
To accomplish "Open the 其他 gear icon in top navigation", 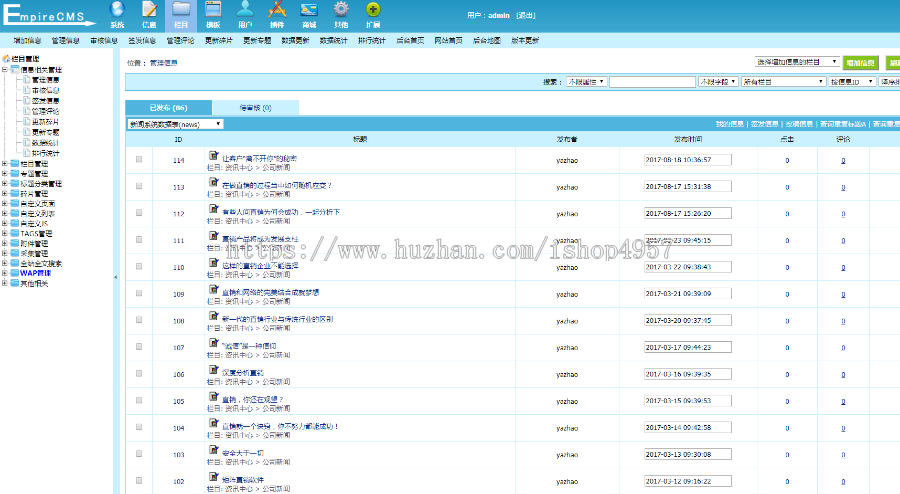I will (x=341, y=9).
